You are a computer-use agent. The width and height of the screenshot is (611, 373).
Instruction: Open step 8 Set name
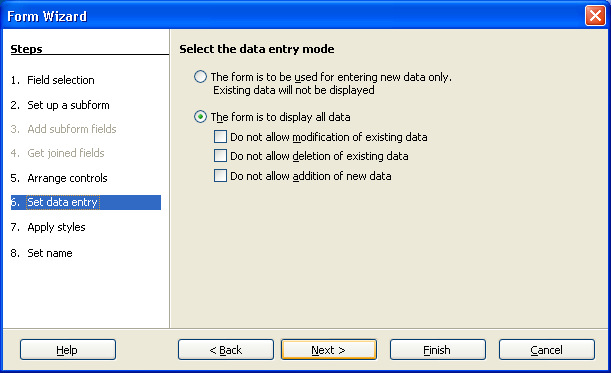(42, 253)
